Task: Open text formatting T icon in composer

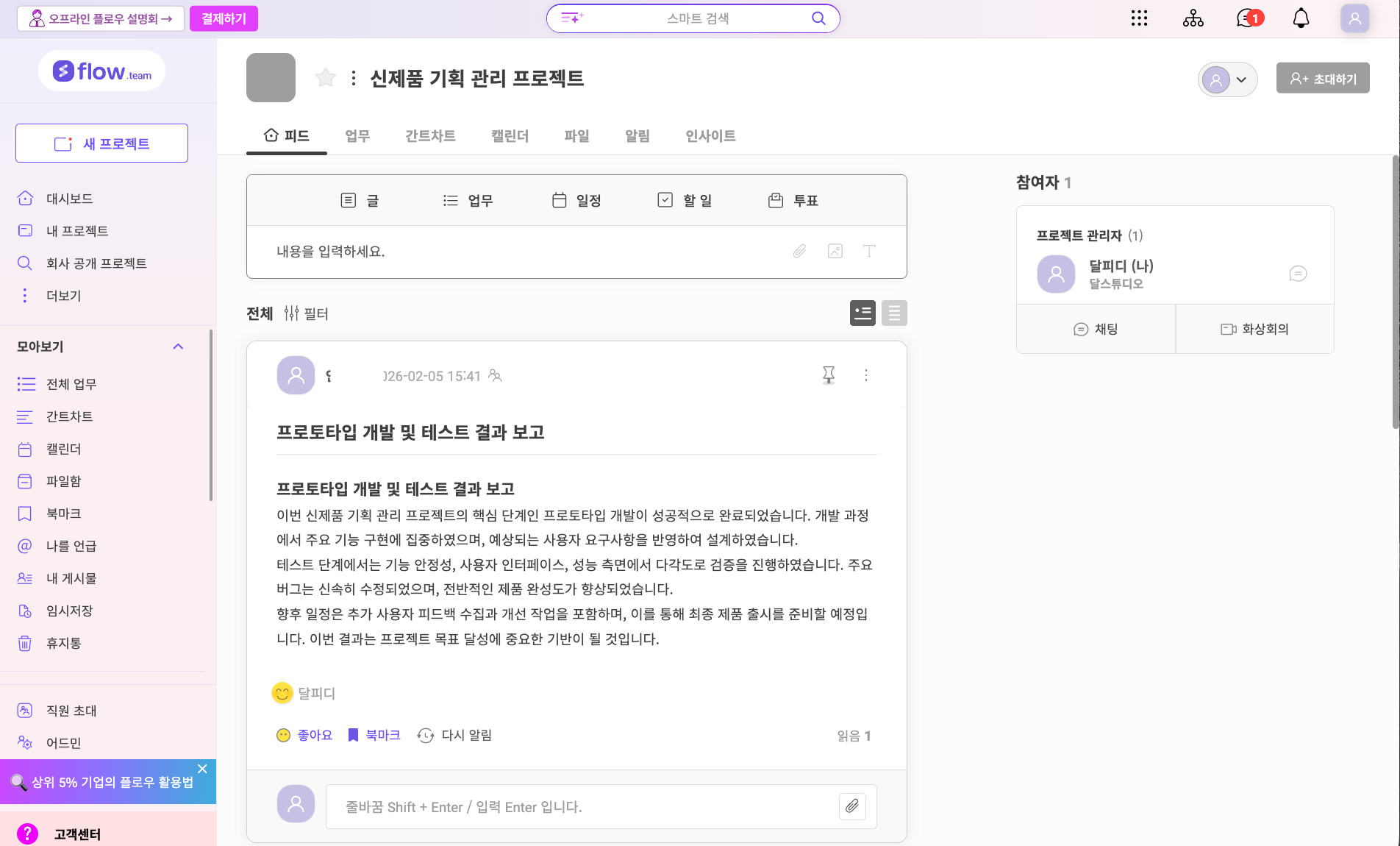Action: 869,252
